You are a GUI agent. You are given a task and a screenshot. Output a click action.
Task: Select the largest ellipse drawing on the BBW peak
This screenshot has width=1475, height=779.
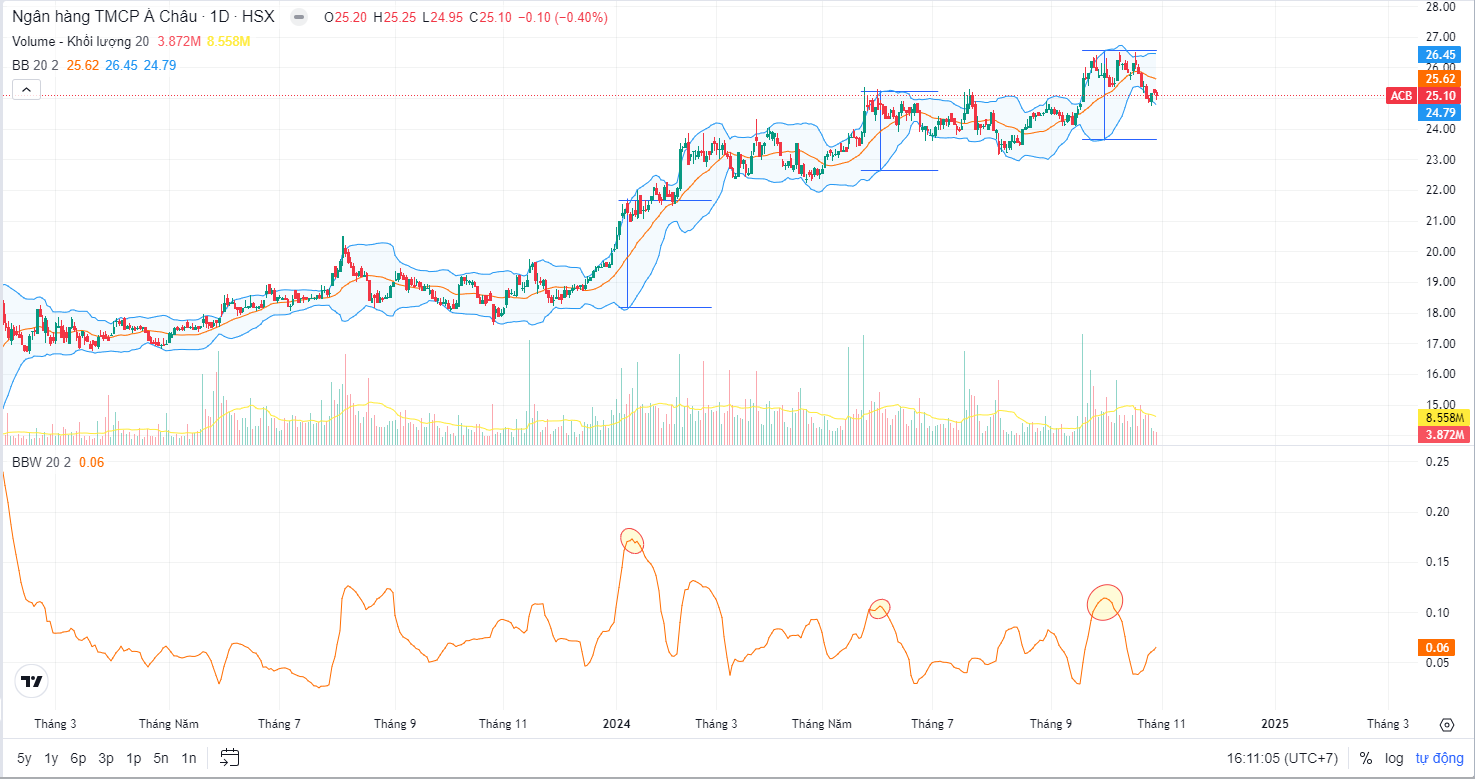(x=1105, y=602)
